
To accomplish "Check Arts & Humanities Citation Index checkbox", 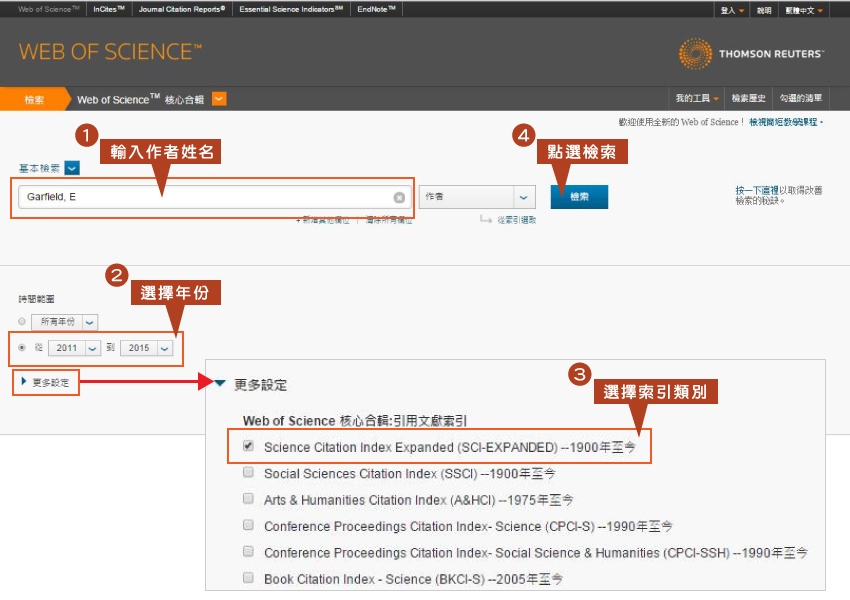I will 248,498.
